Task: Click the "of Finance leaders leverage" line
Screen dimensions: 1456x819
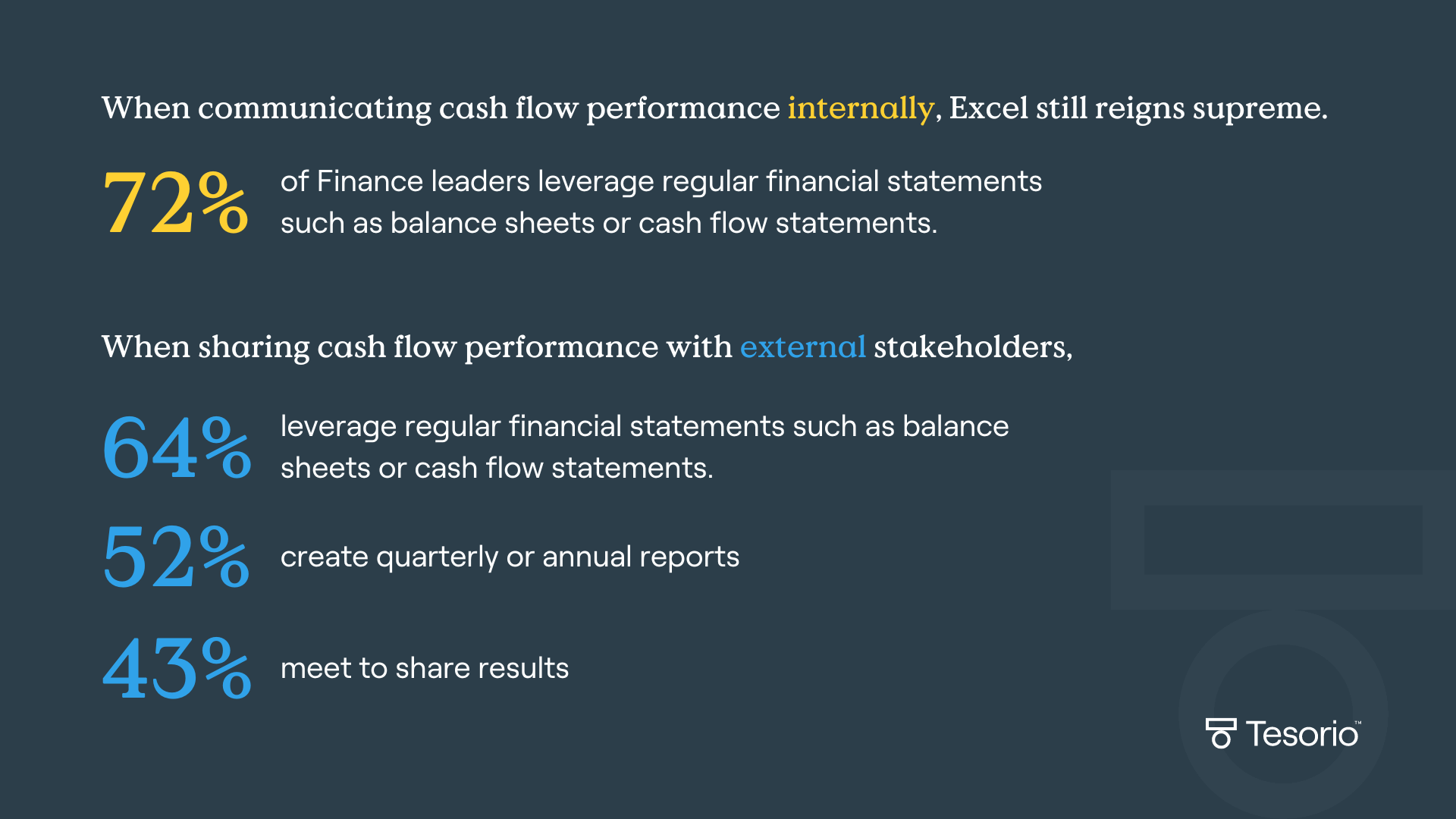Action: point(661,182)
